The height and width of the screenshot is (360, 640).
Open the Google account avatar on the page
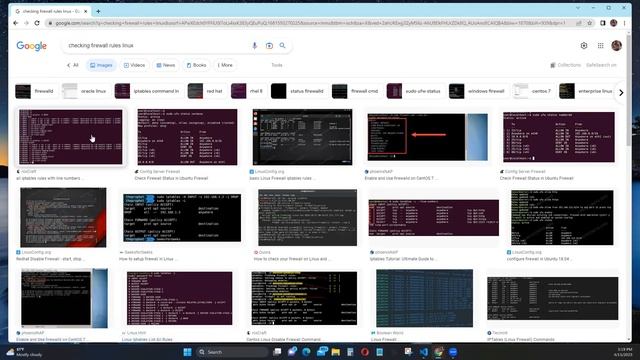[x=616, y=45]
